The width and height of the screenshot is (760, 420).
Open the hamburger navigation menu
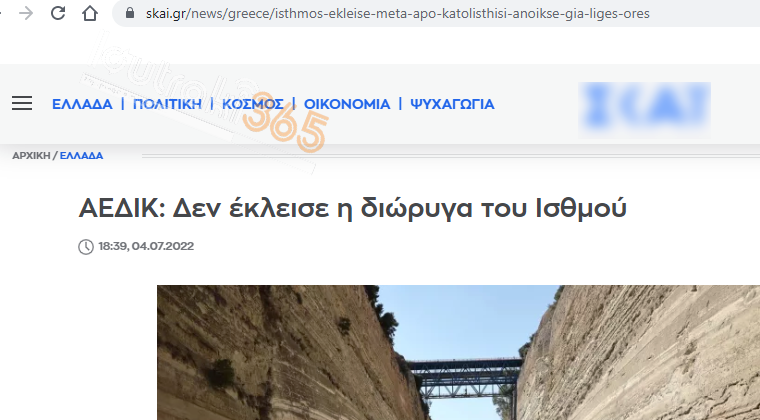[22, 103]
